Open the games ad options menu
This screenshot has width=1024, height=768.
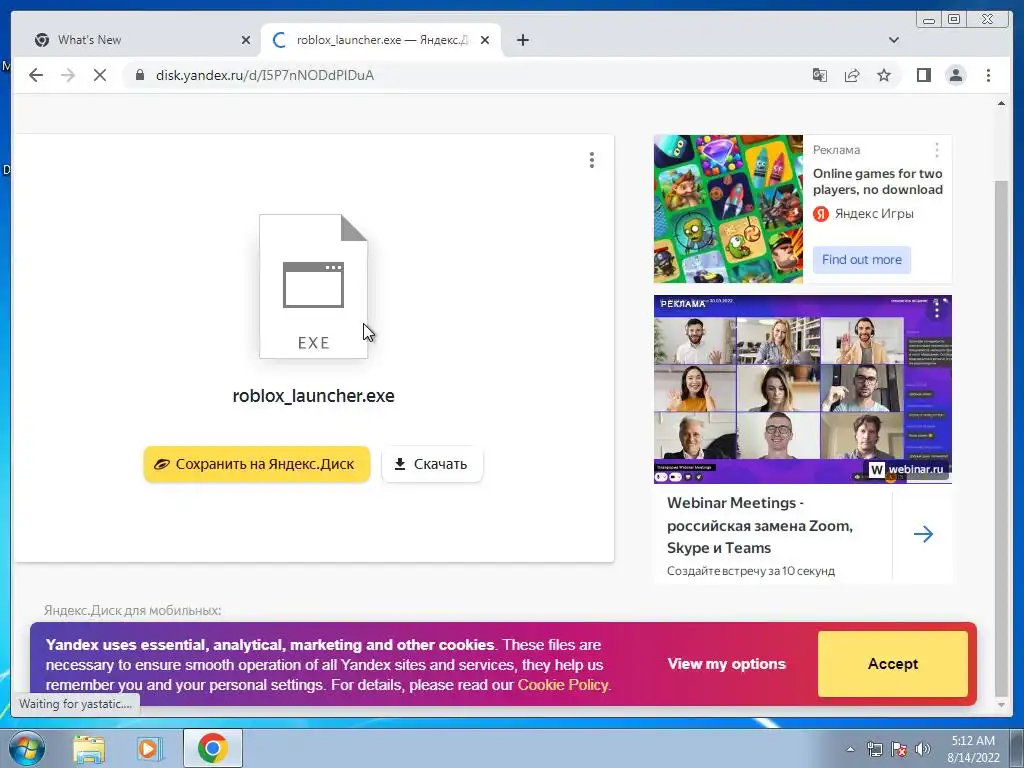[936, 150]
